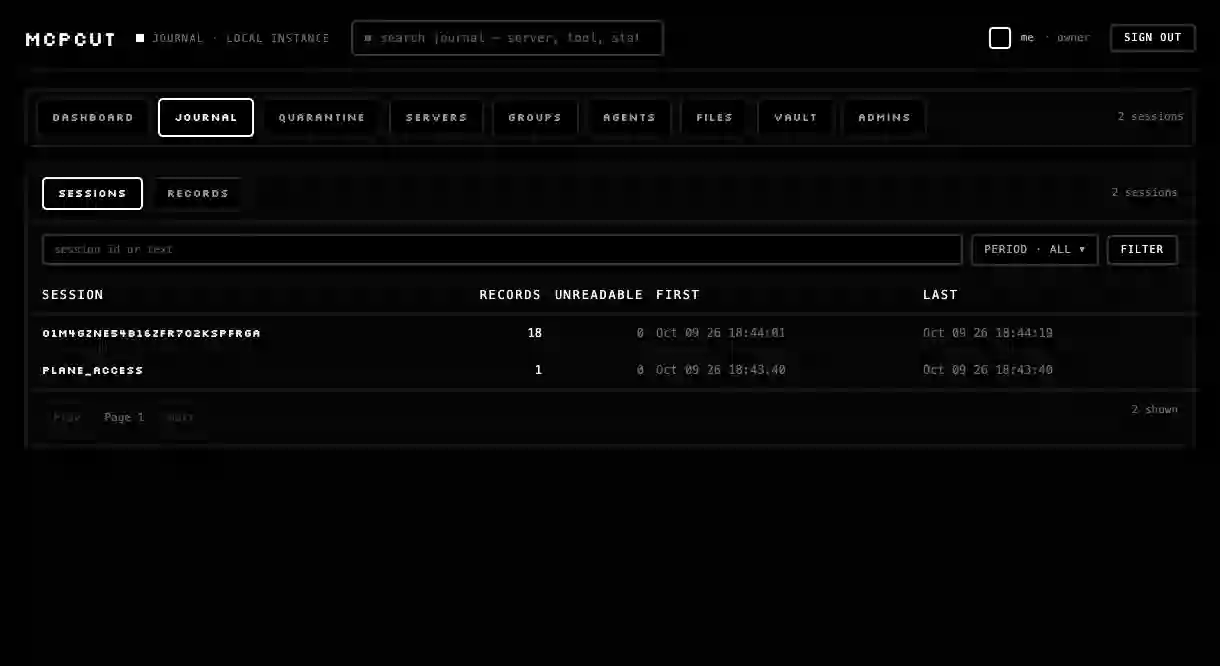Open the Servers tab

click(x=436, y=117)
